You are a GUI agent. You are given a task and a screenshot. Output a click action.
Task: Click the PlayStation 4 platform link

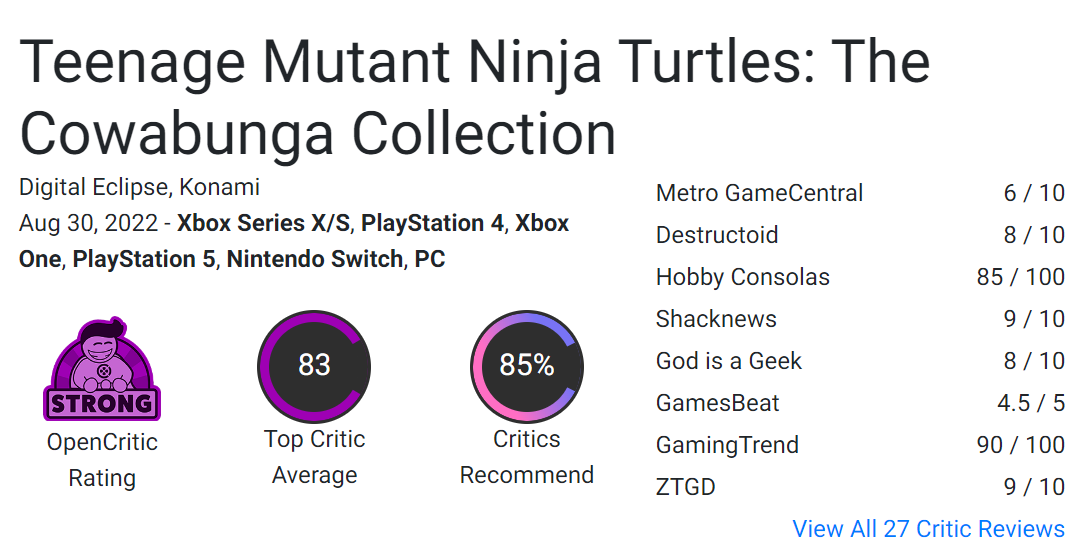[432, 223]
